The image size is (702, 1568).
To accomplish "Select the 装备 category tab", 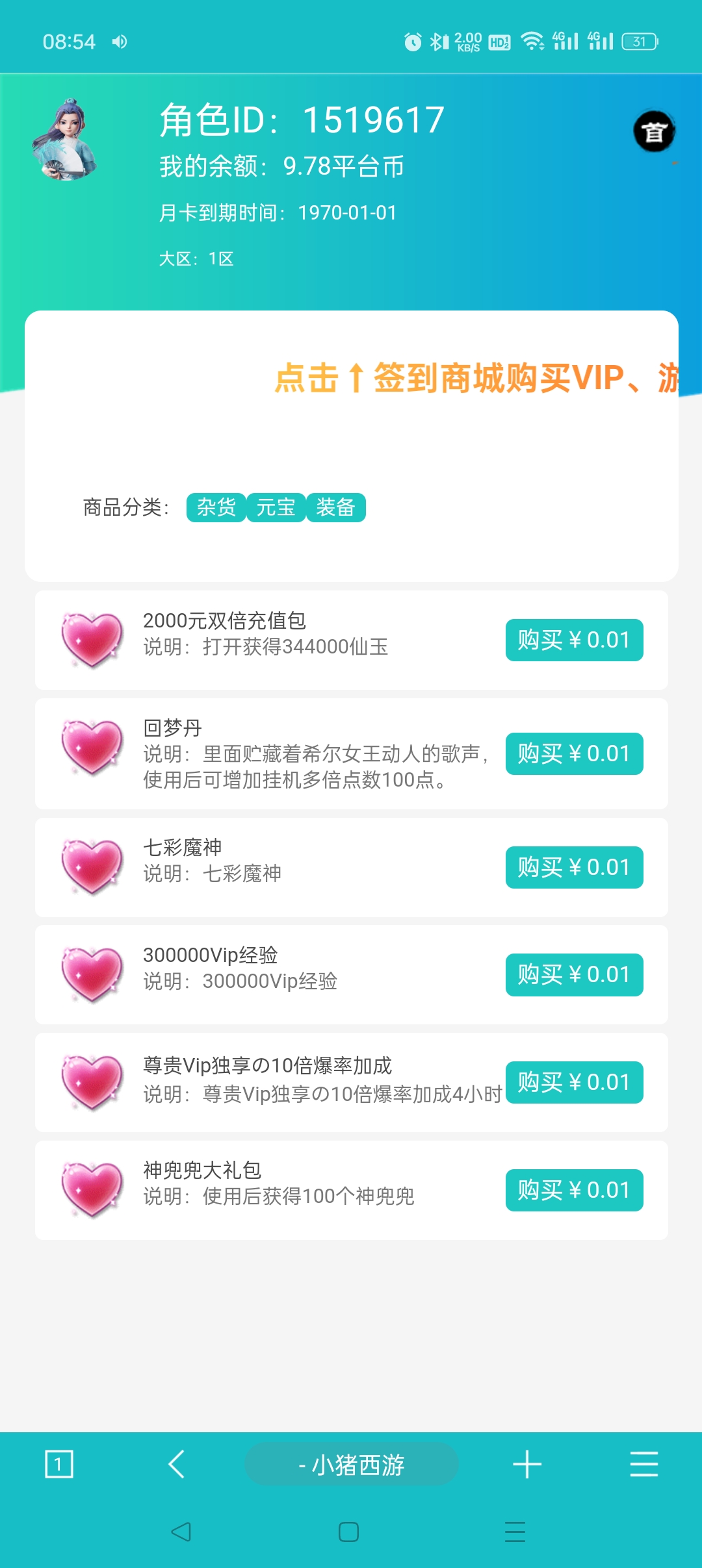I will [335, 507].
